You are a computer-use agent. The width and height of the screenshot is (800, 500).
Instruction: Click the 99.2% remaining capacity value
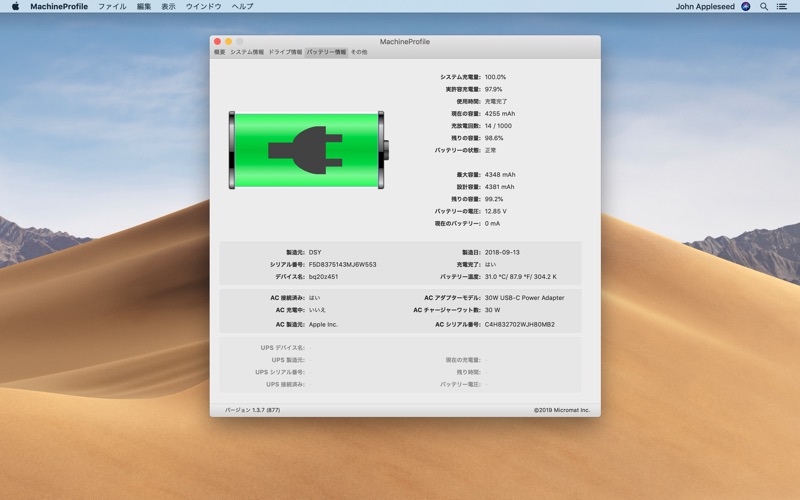coord(493,199)
